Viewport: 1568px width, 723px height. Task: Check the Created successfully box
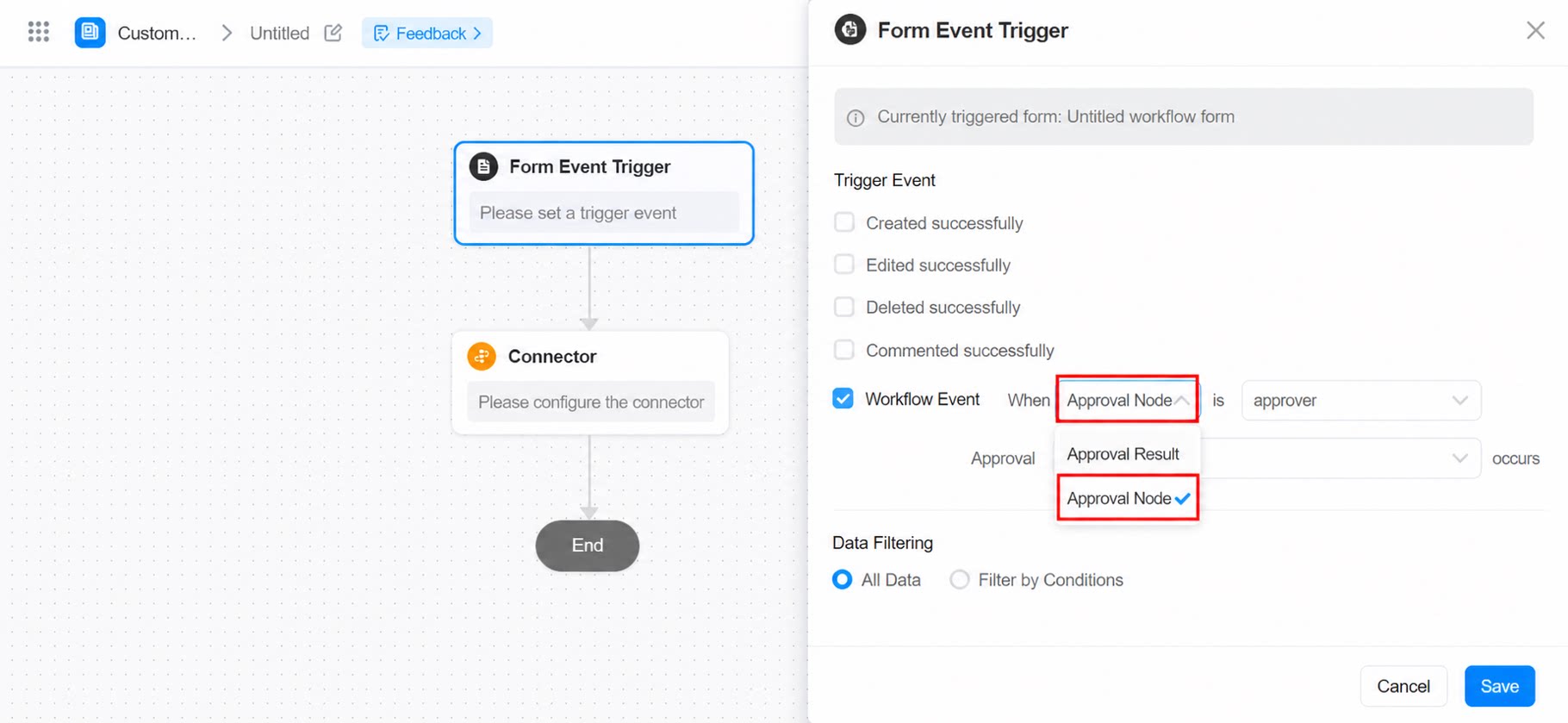click(x=844, y=222)
